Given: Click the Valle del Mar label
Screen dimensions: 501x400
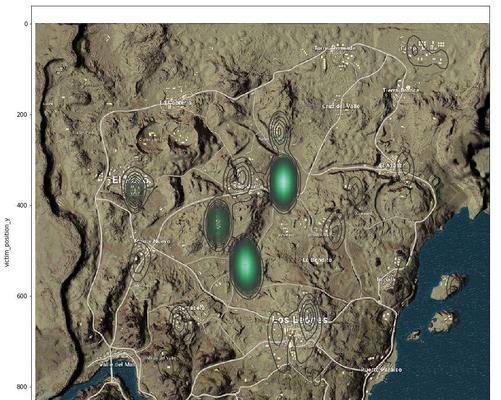Looking at the screenshot, I should tap(118, 365).
